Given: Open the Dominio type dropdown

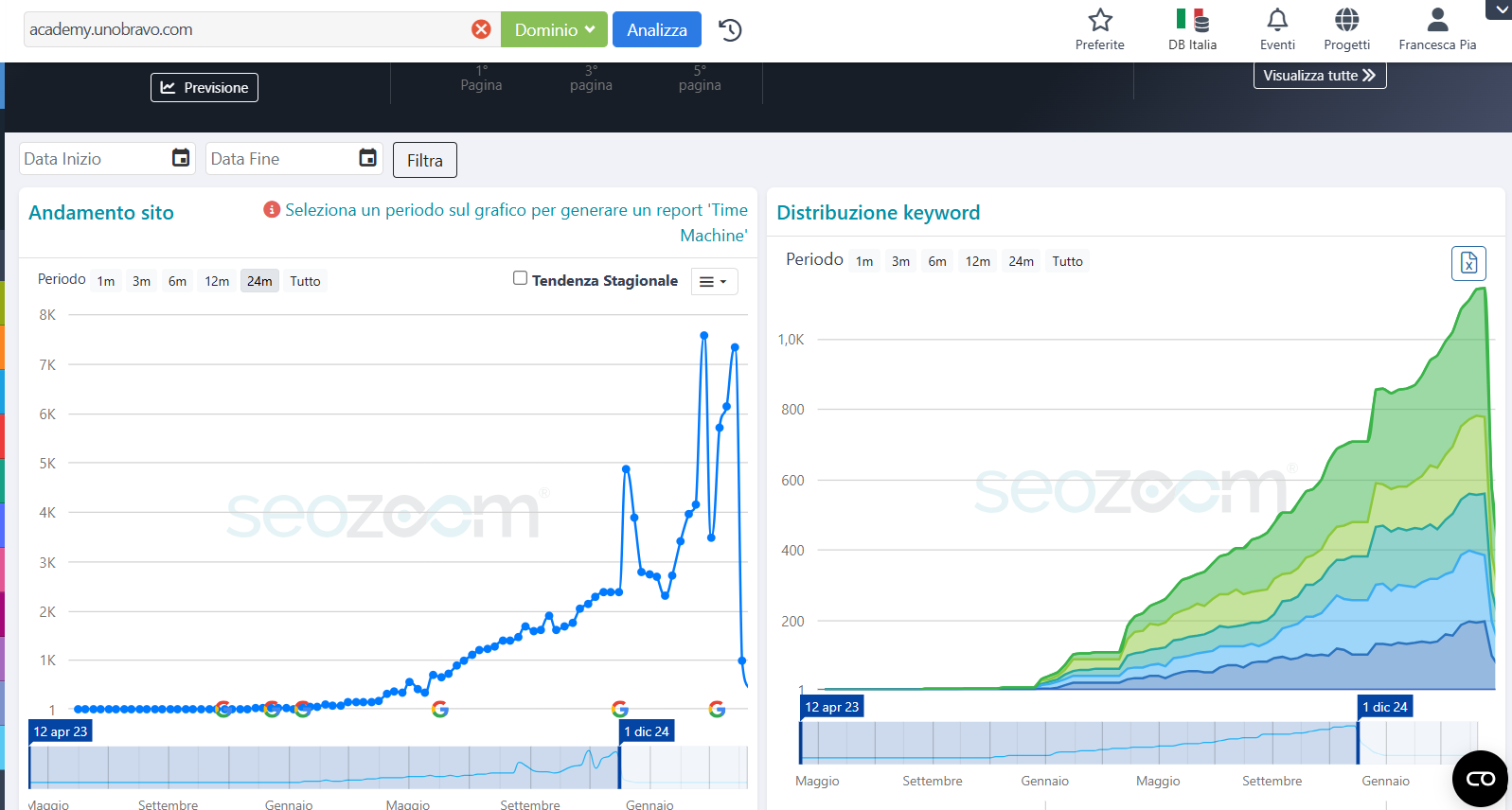Looking at the screenshot, I should [554, 29].
